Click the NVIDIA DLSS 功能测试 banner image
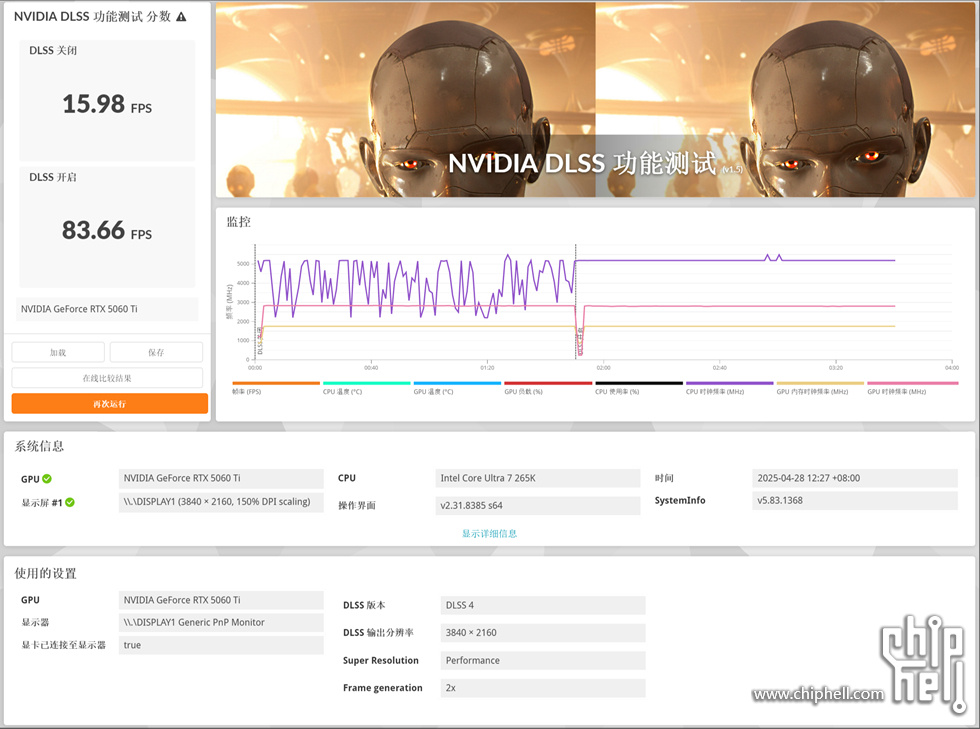Image resolution: width=980 pixels, height=729 pixels. 595,99
